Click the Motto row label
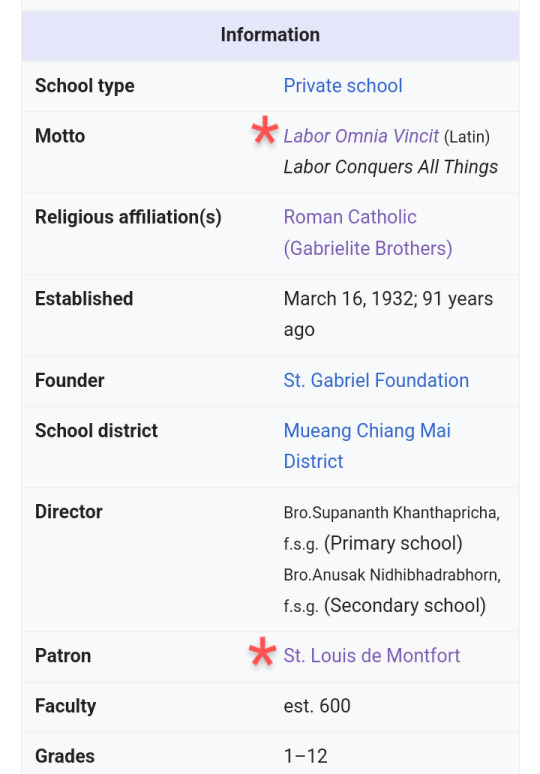 [60, 136]
